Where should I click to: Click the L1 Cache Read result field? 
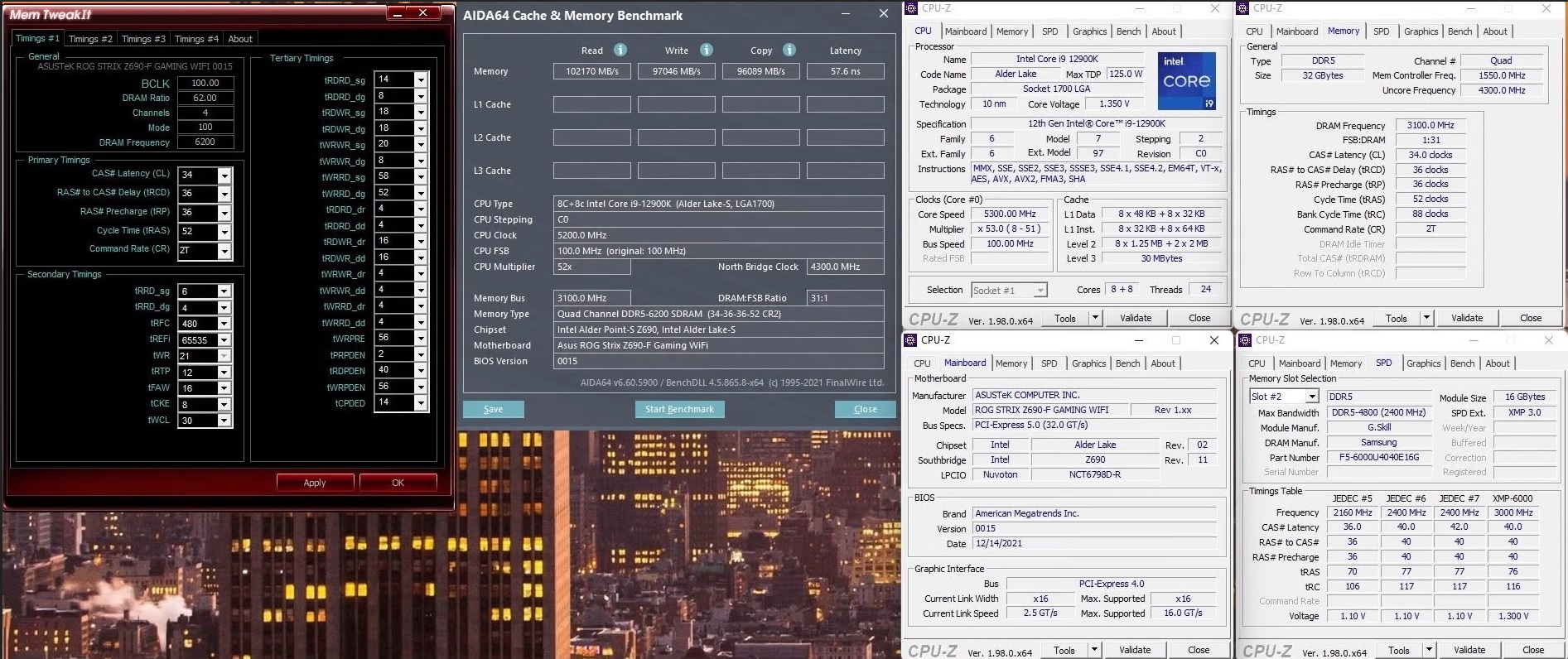click(x=591, y=104)
